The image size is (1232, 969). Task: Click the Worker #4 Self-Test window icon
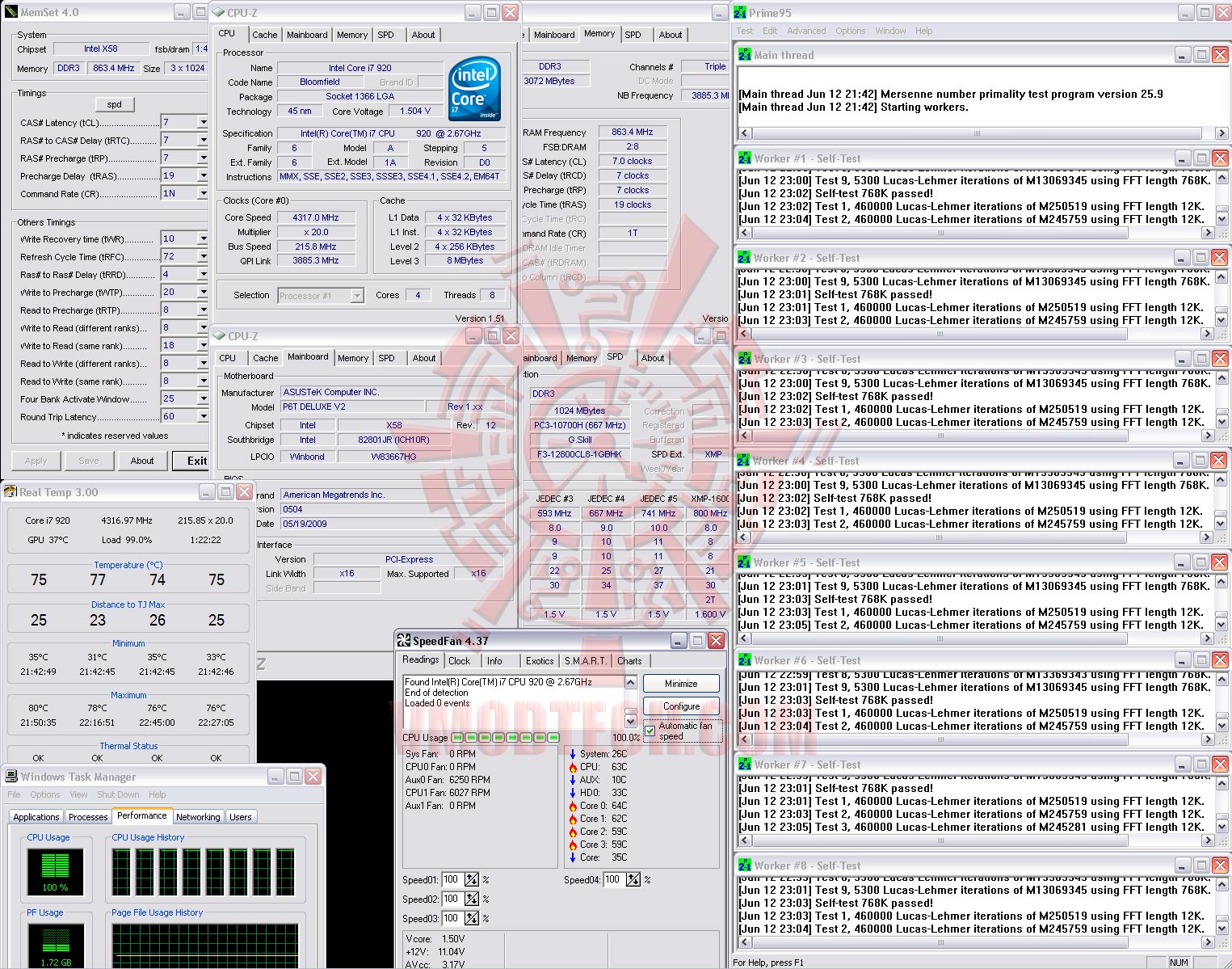743,461
